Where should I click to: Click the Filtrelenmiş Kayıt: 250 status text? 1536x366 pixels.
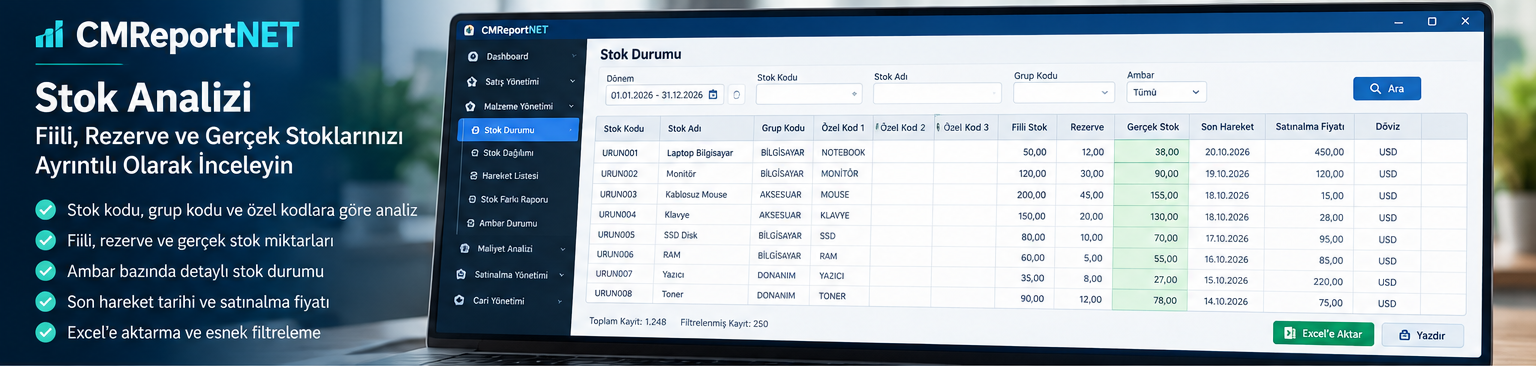724,323
